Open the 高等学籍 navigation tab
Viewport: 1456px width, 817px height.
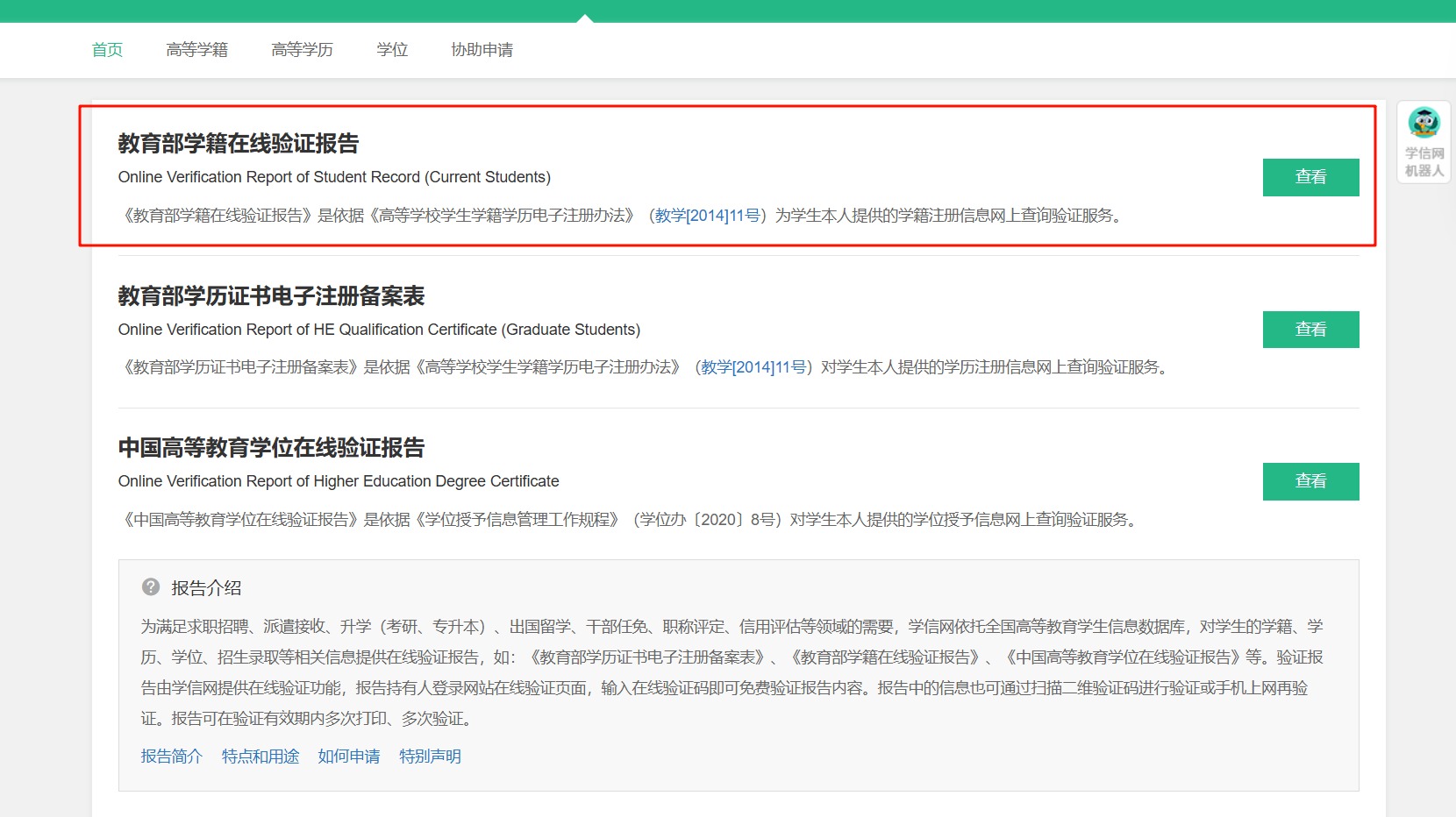coord(196,50)
